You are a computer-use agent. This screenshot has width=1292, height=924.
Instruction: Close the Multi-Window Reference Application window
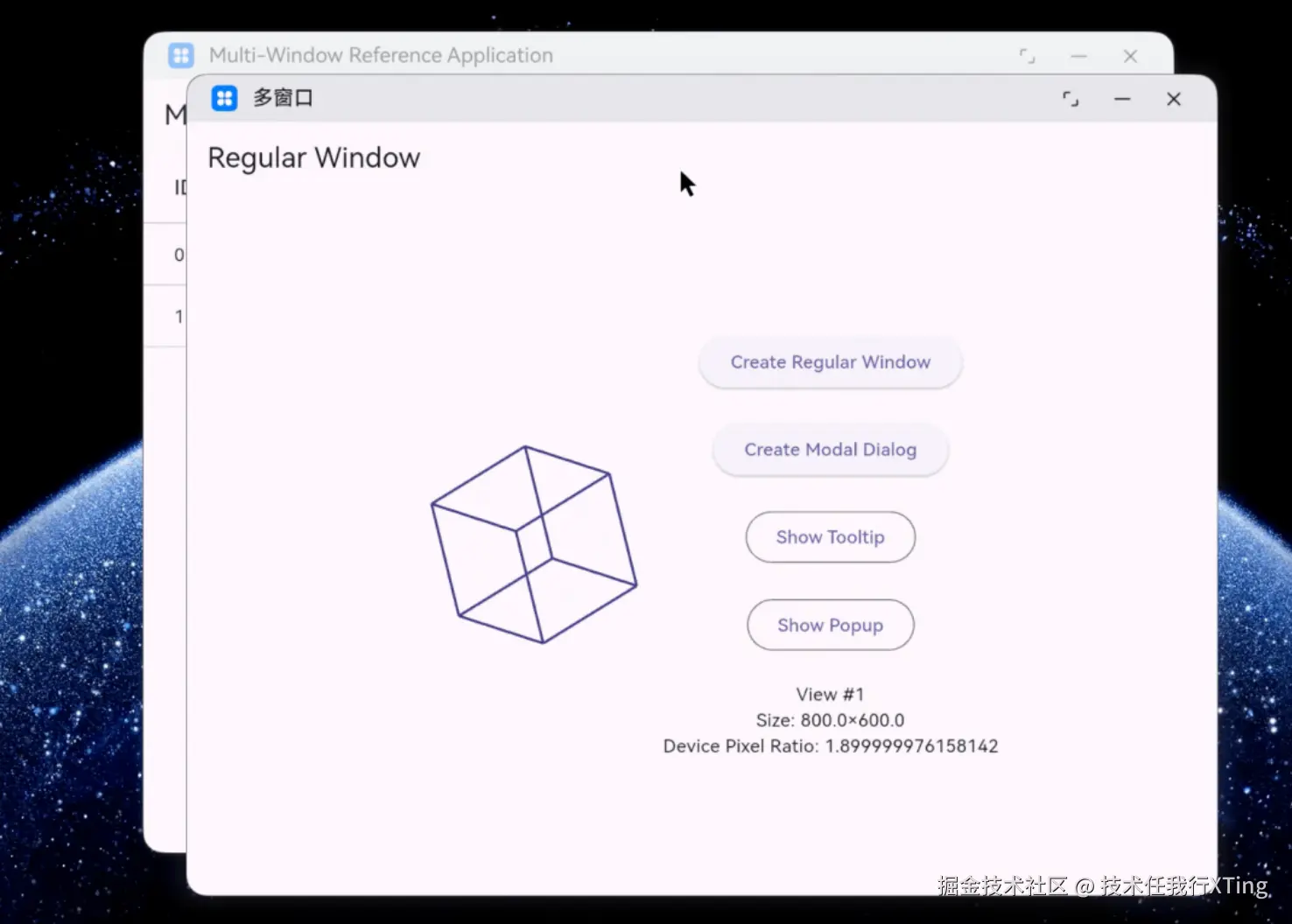(x=1130, y=56)
